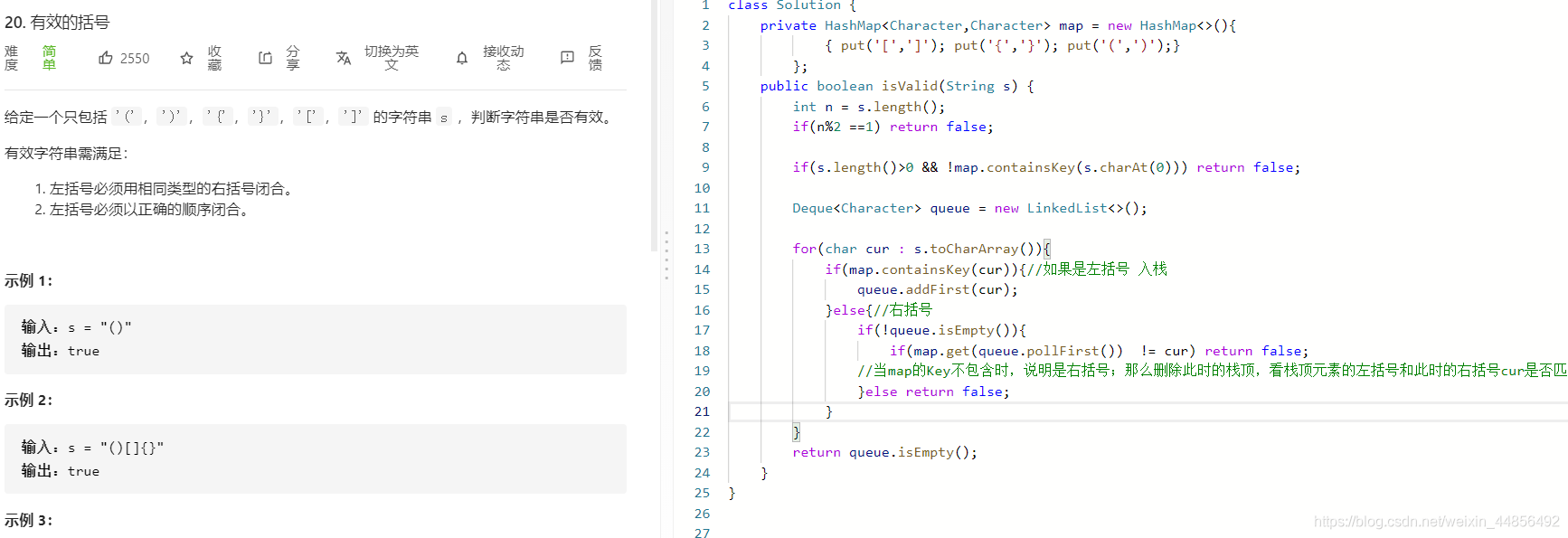The height and width of the screenshot is (538, 1568).
Task: Click the '}else return false;' code line
Action: pos(933,392)
